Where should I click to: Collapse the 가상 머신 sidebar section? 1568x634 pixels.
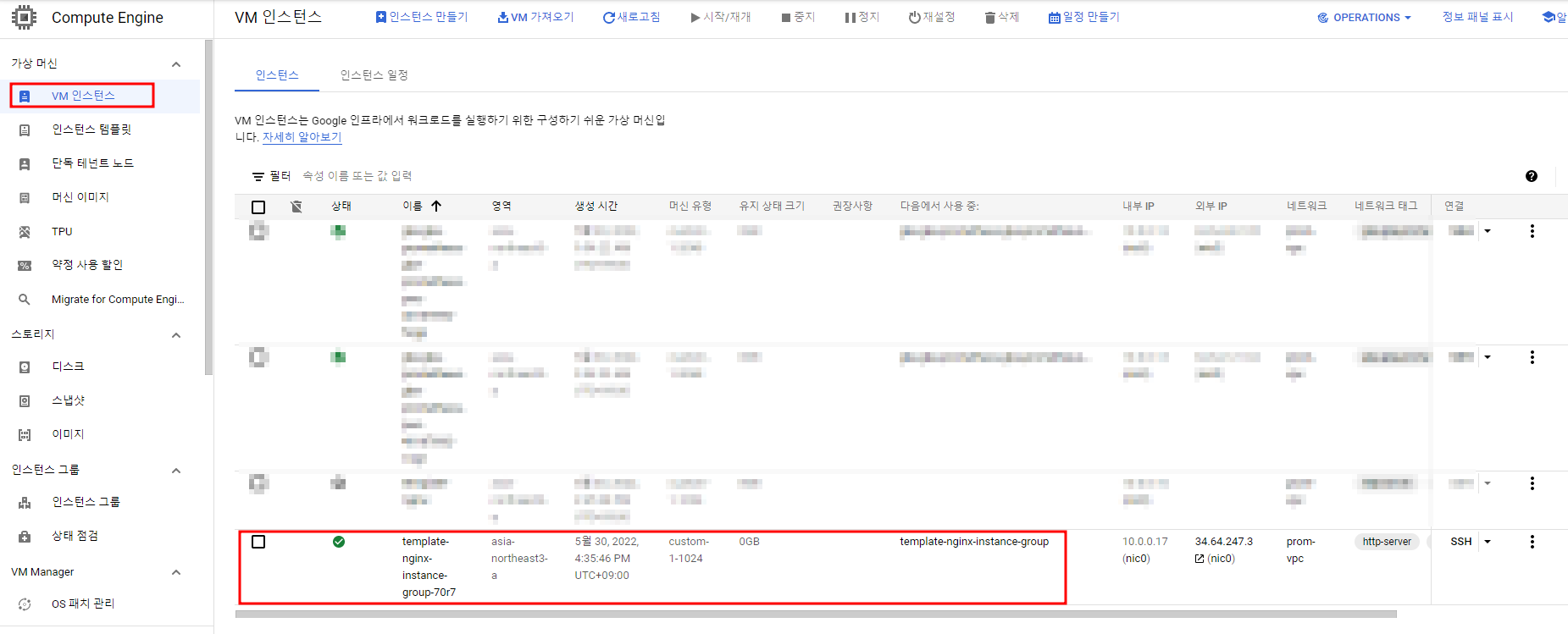(176, 64)
